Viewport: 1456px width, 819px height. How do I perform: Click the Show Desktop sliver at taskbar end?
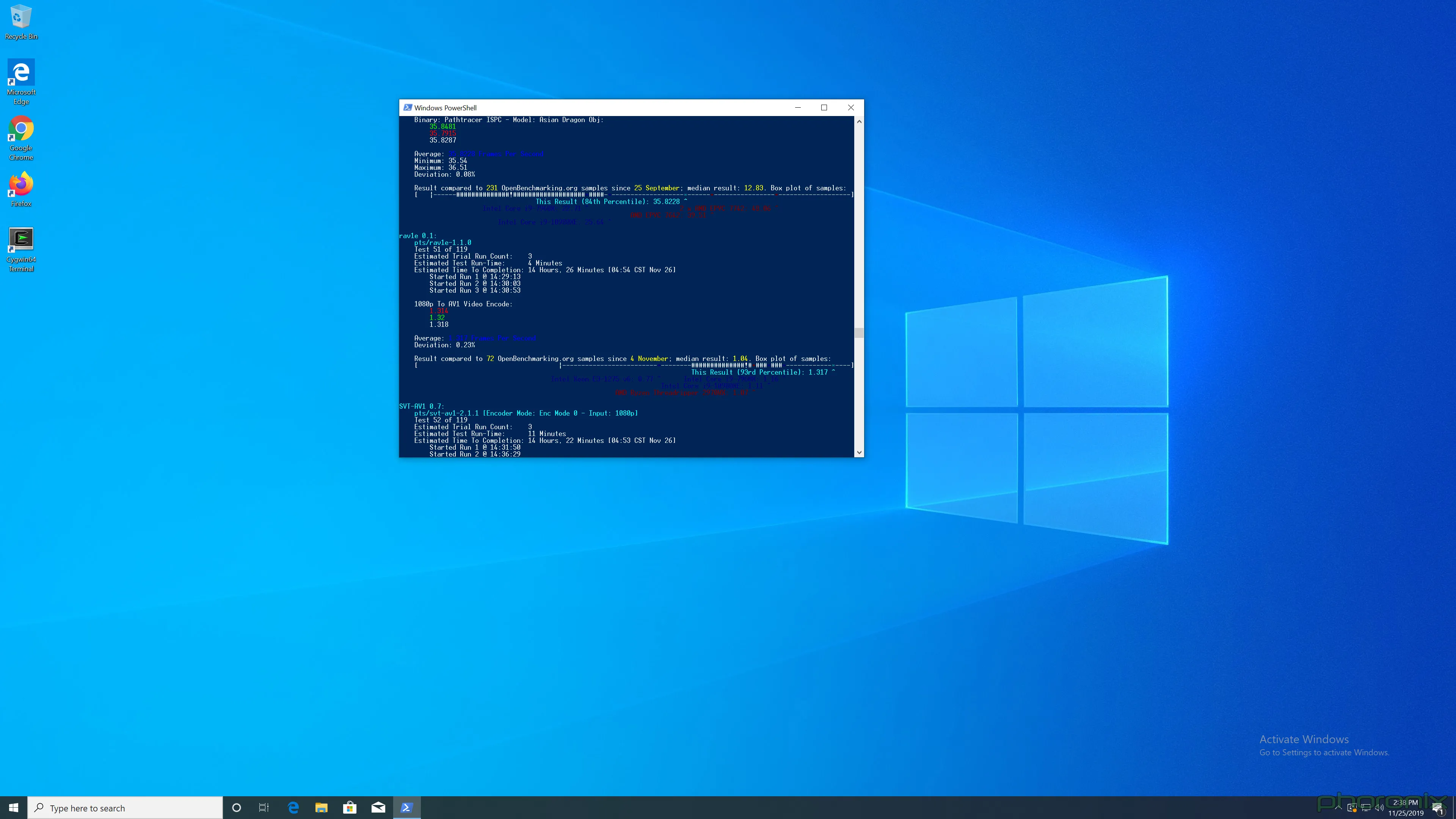[1454, 808]
